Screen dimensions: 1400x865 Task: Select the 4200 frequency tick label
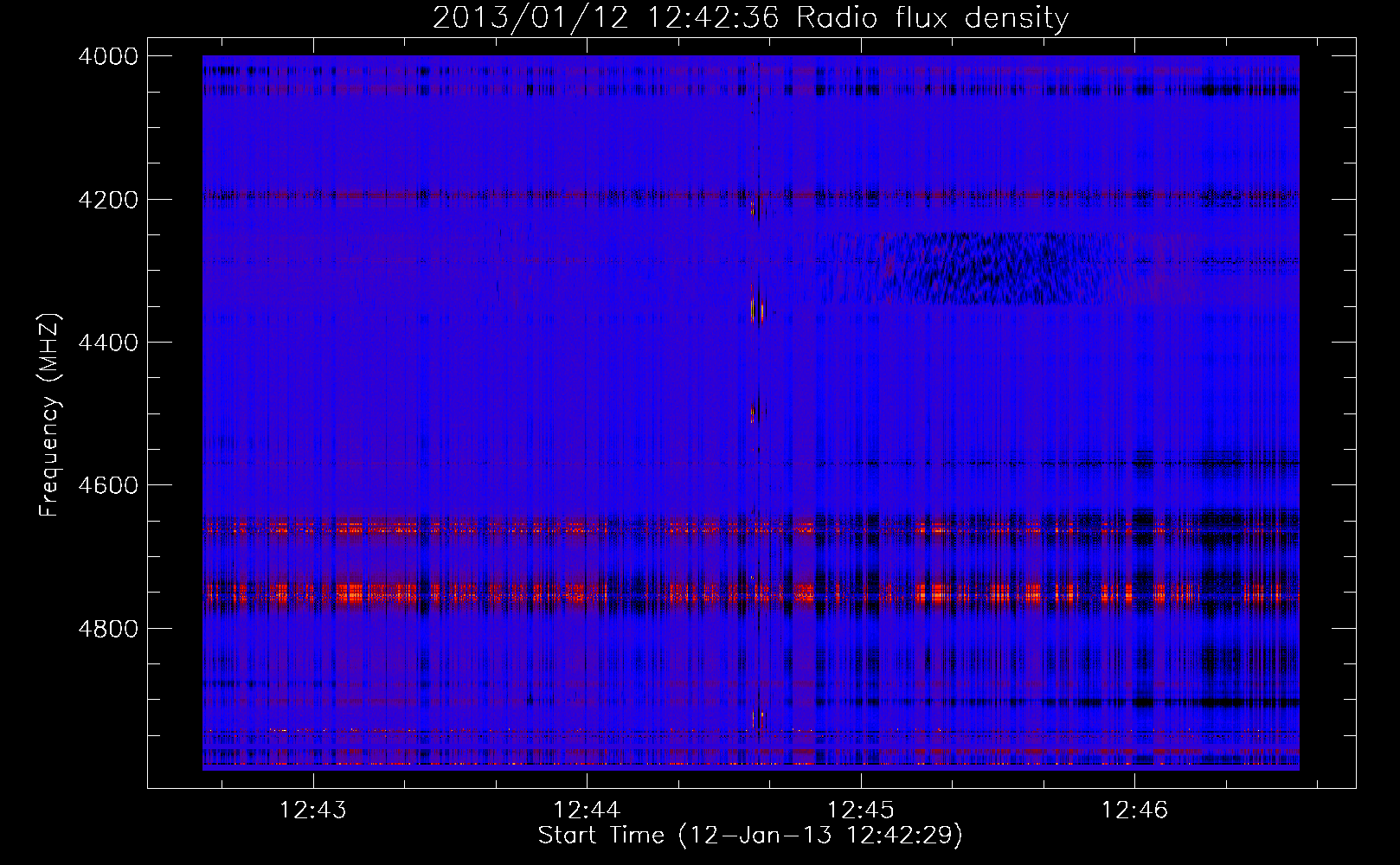click(x=108, y=200)
